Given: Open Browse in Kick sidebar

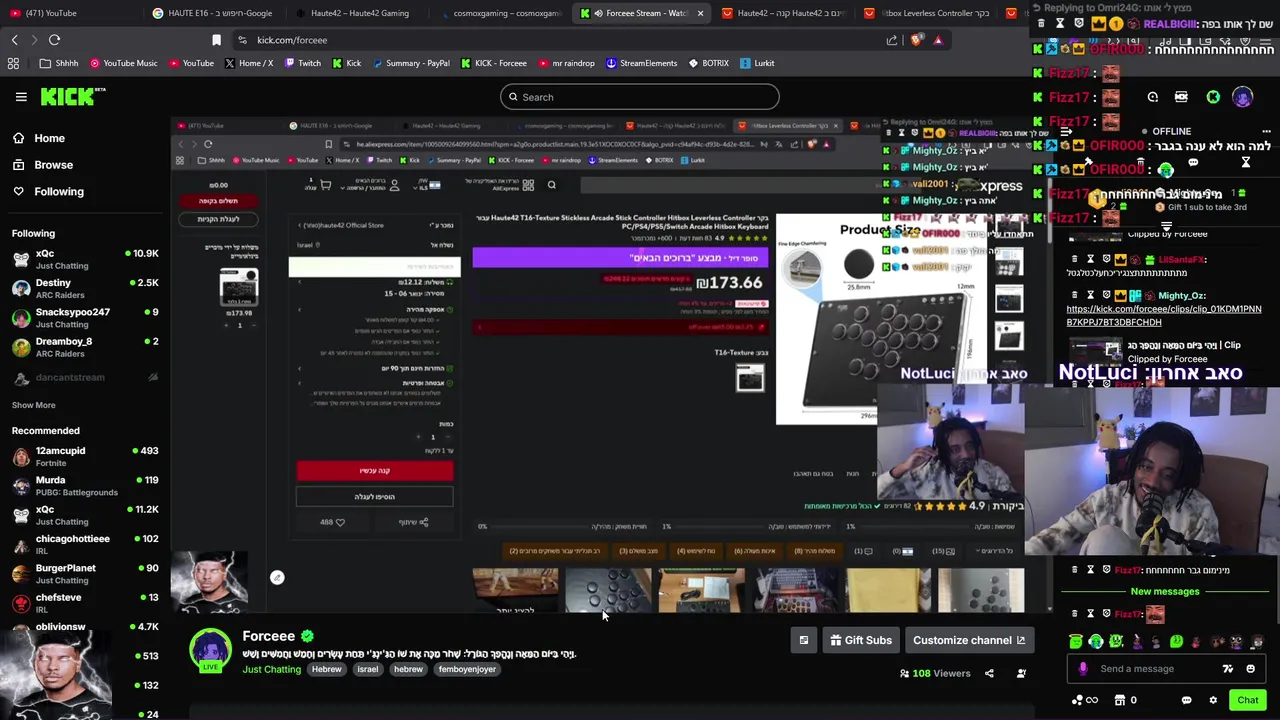Looking at the screenshot, I should point(42,165).
